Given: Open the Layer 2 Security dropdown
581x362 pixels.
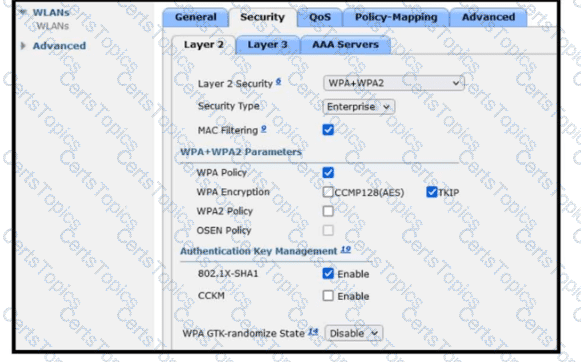Looking at the screenshot, I should pos(394,83).
